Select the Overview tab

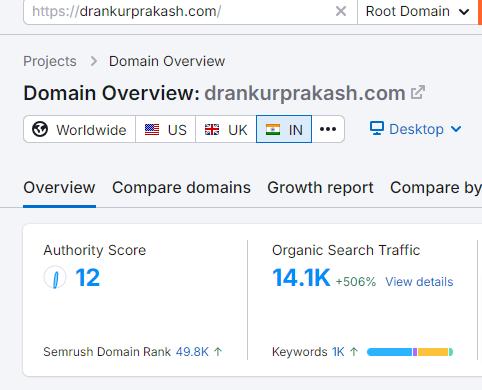point(59,187)
